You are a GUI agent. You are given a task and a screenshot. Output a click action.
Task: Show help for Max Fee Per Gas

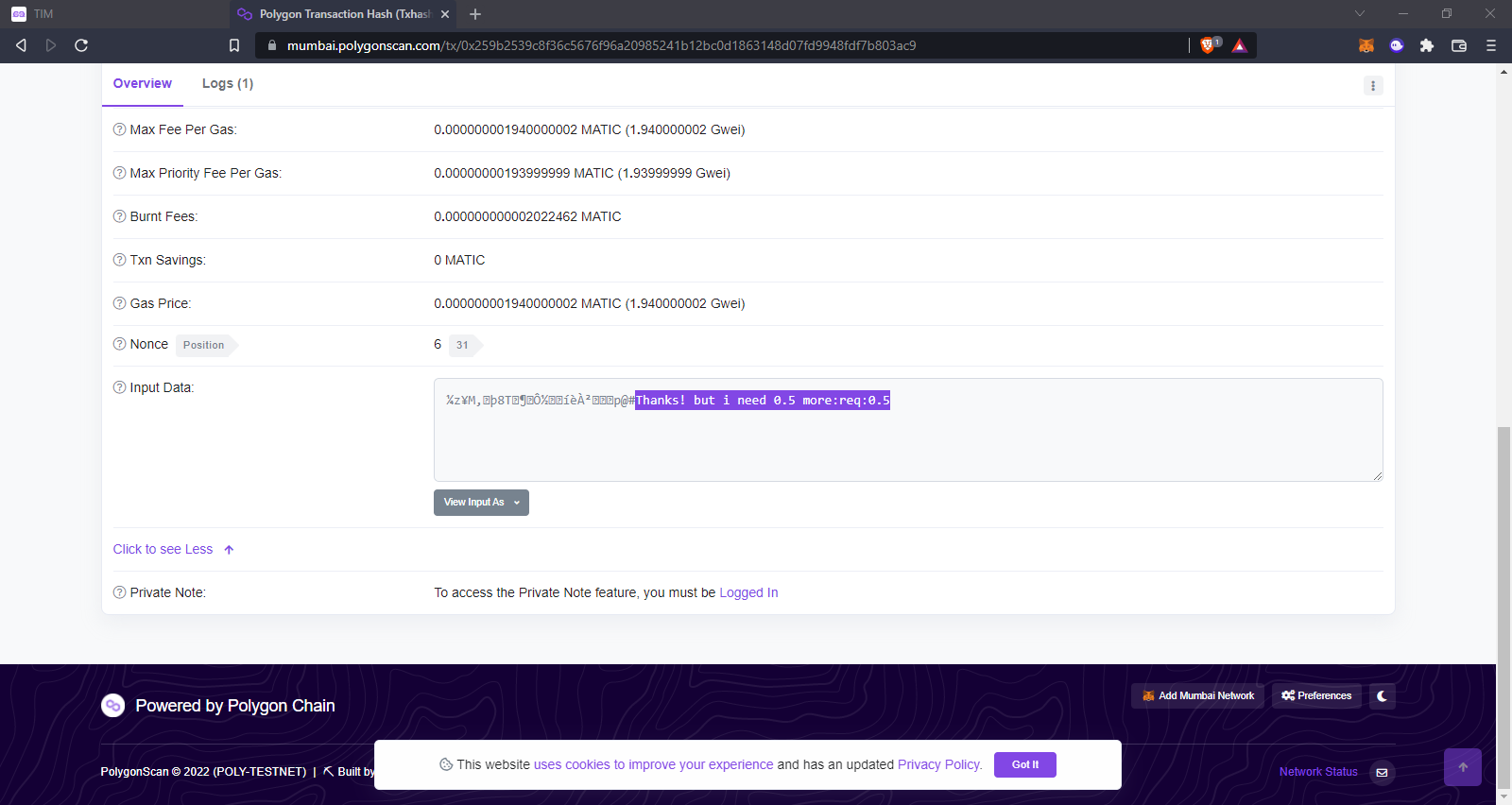pyautogui.click(x=120, y=129)
